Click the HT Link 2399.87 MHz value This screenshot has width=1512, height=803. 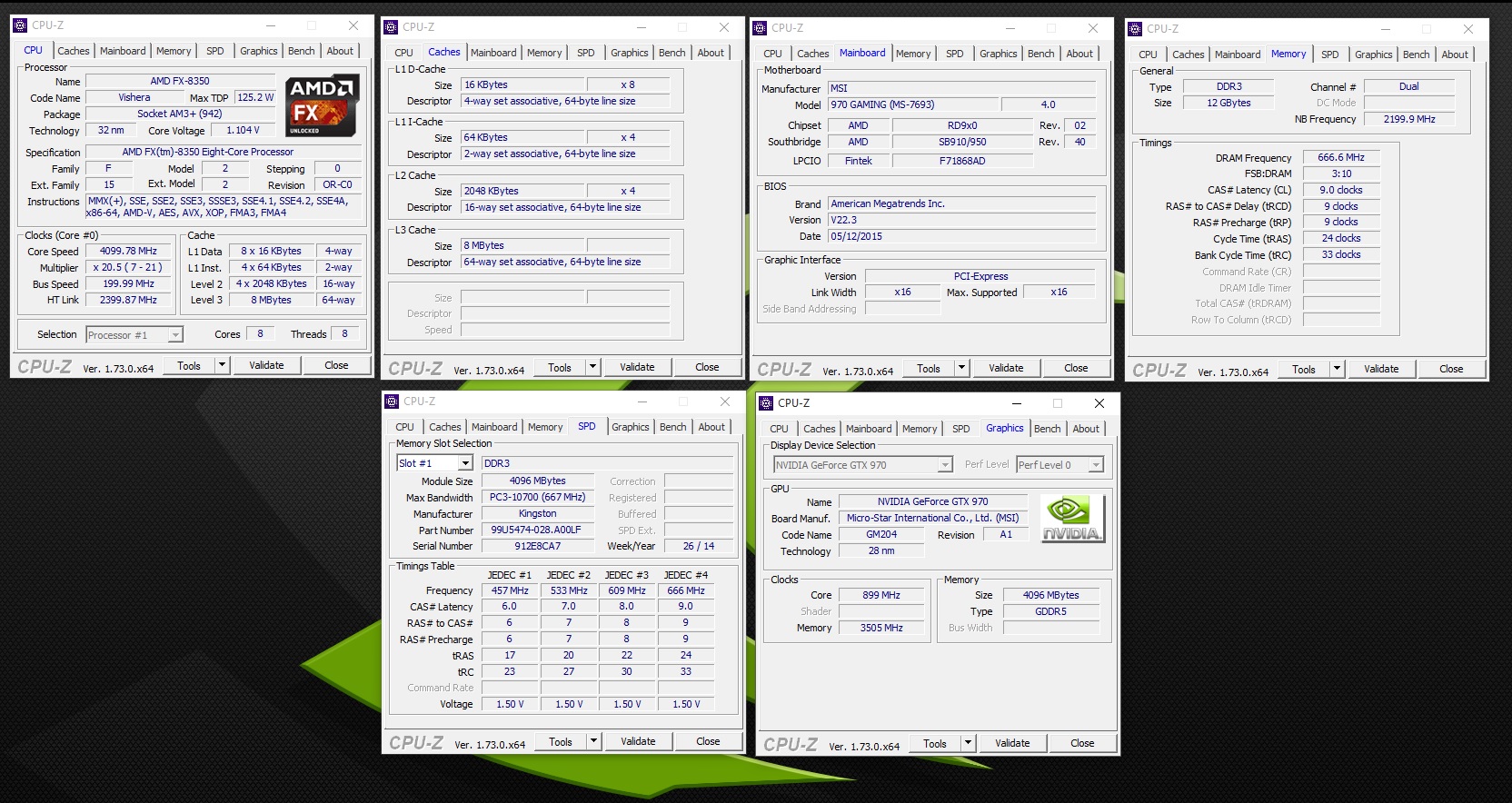click(128, 300)
